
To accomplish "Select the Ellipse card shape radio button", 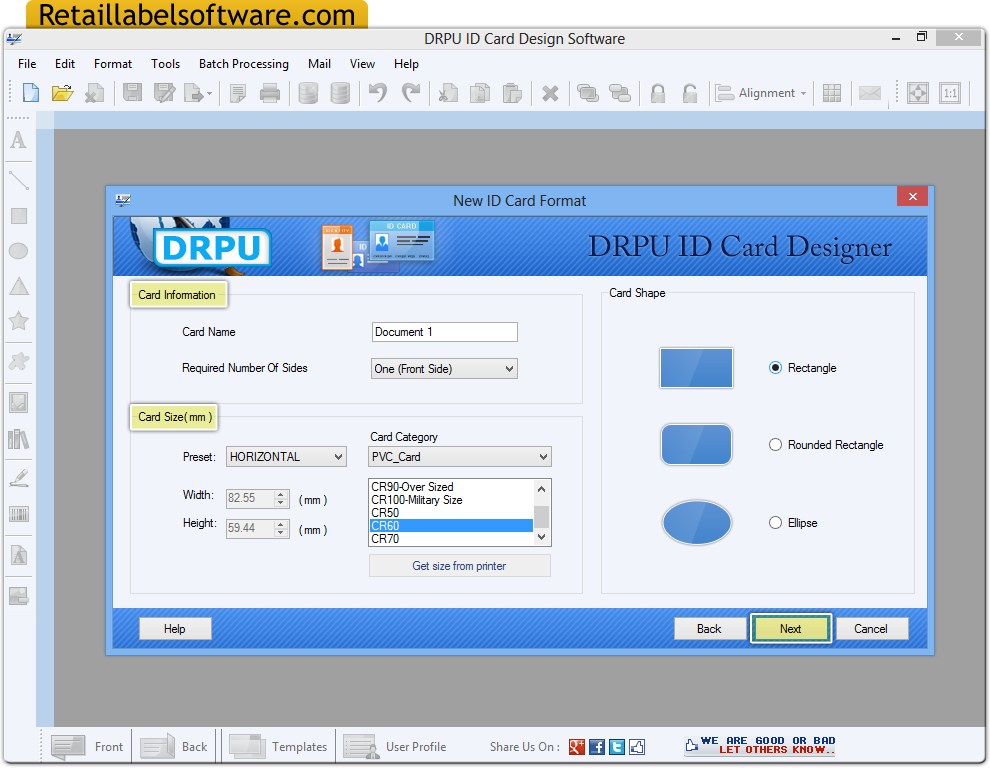I will (775, 522).
